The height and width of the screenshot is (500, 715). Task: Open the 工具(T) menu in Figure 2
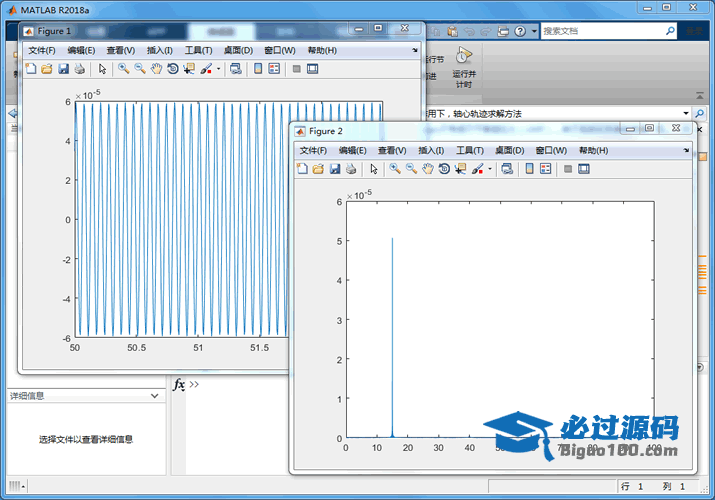click(x=470, y=150)
